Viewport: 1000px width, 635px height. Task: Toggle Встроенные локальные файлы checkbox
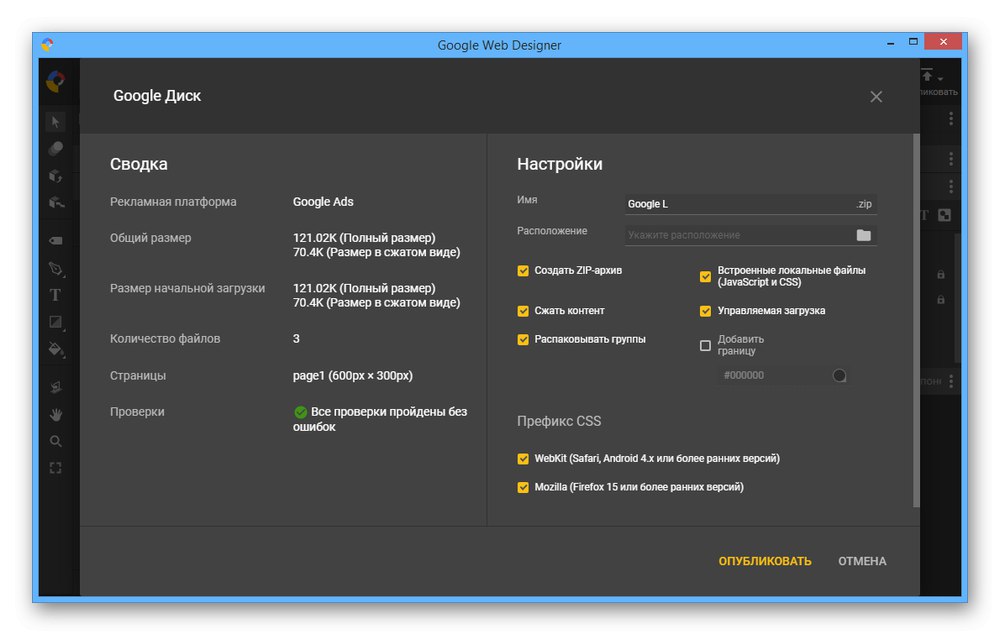point(705,276)
